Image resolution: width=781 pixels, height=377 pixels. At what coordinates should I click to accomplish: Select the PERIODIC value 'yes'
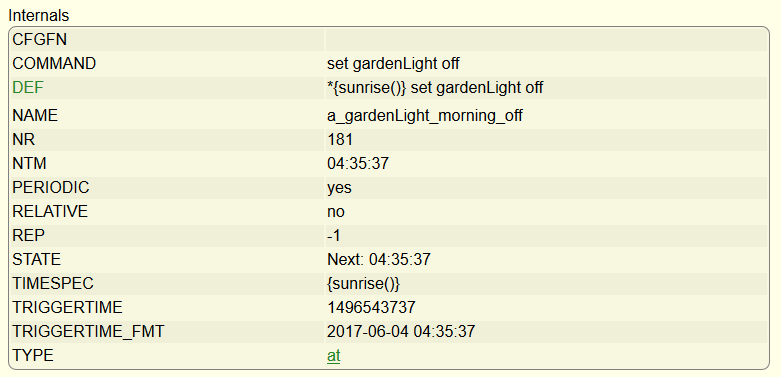(x=339, y=188)
